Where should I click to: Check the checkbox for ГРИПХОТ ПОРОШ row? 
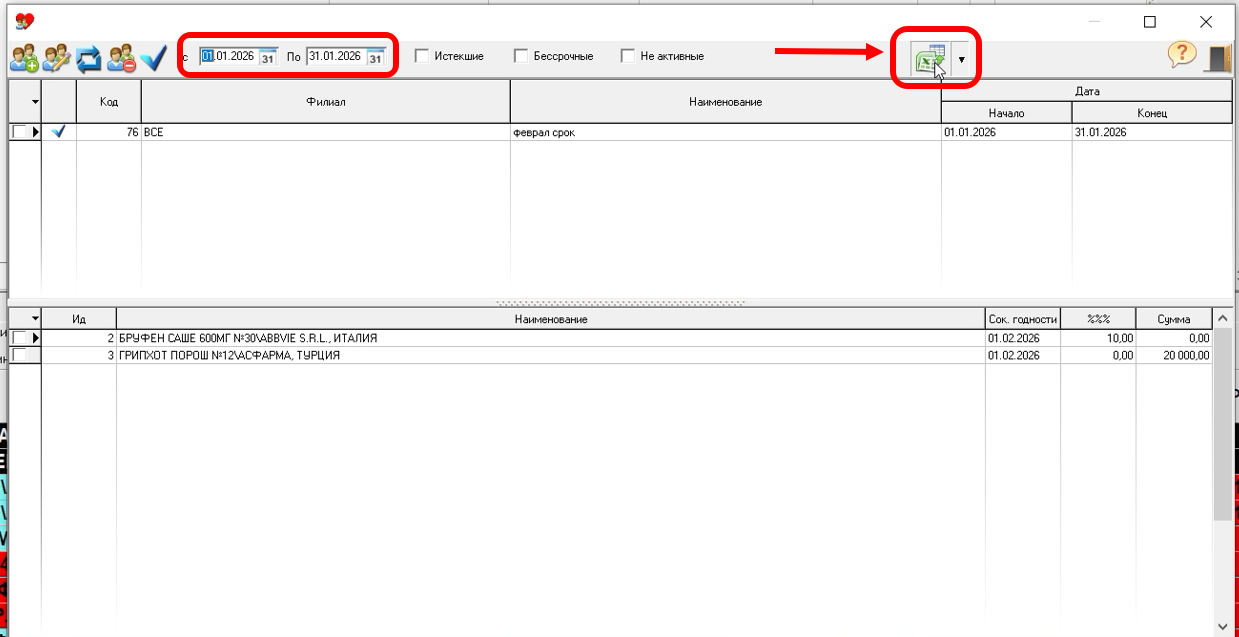pos(19,355)
